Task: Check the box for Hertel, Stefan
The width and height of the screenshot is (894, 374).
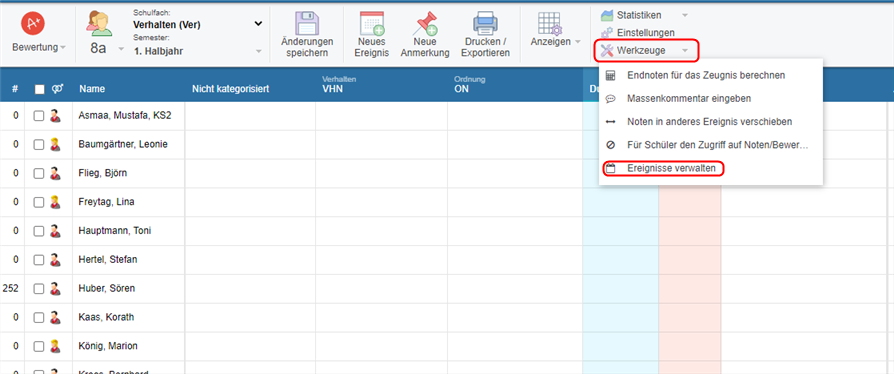Action: coord(39,259)
